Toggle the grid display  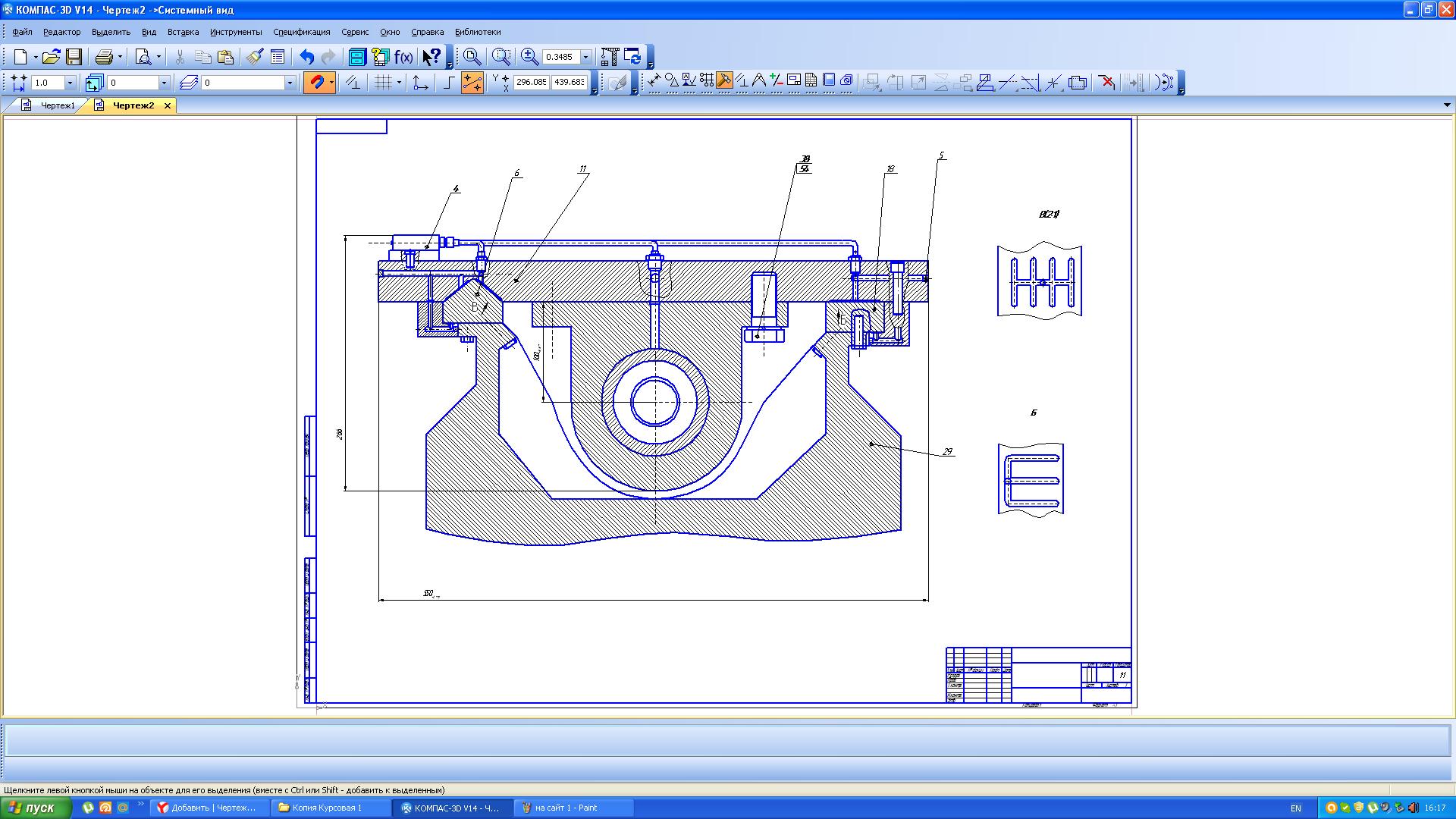[383, 83]
